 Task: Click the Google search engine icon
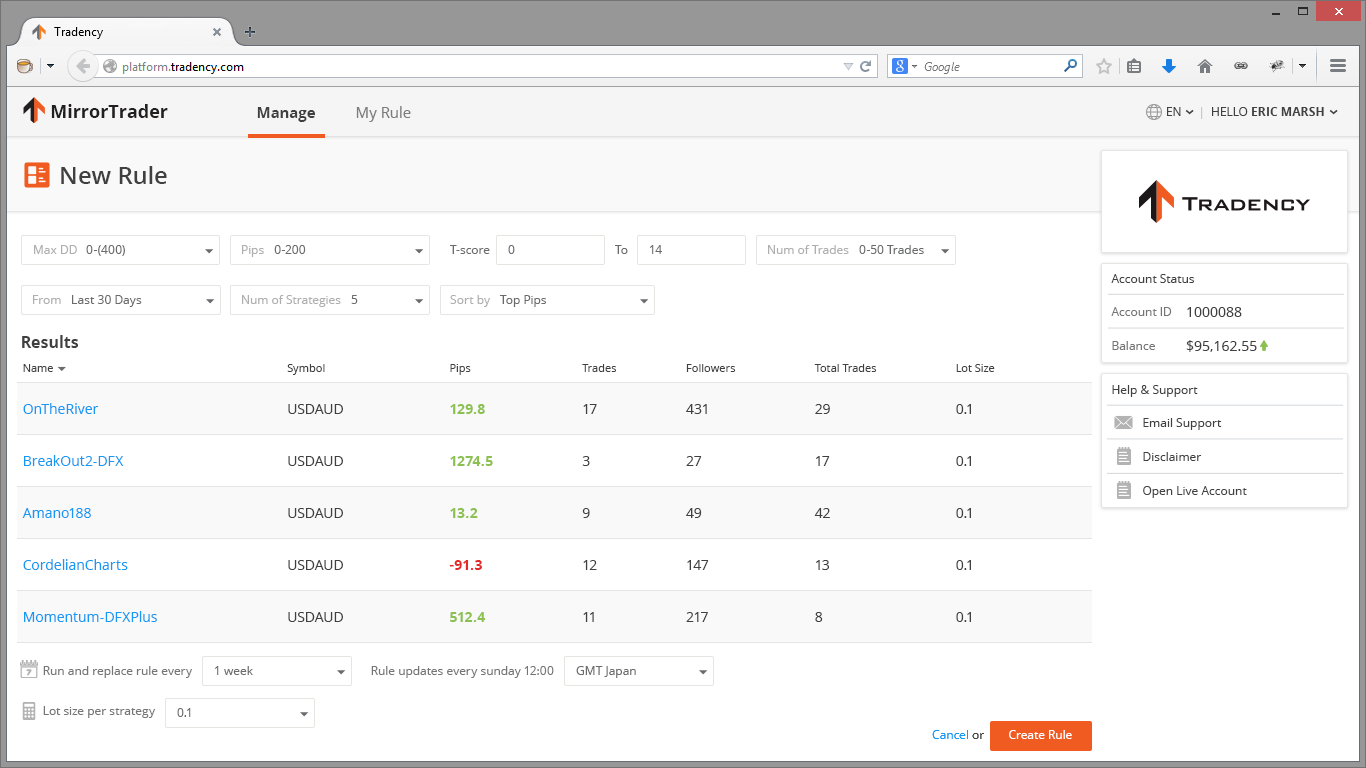coord(900,66)
